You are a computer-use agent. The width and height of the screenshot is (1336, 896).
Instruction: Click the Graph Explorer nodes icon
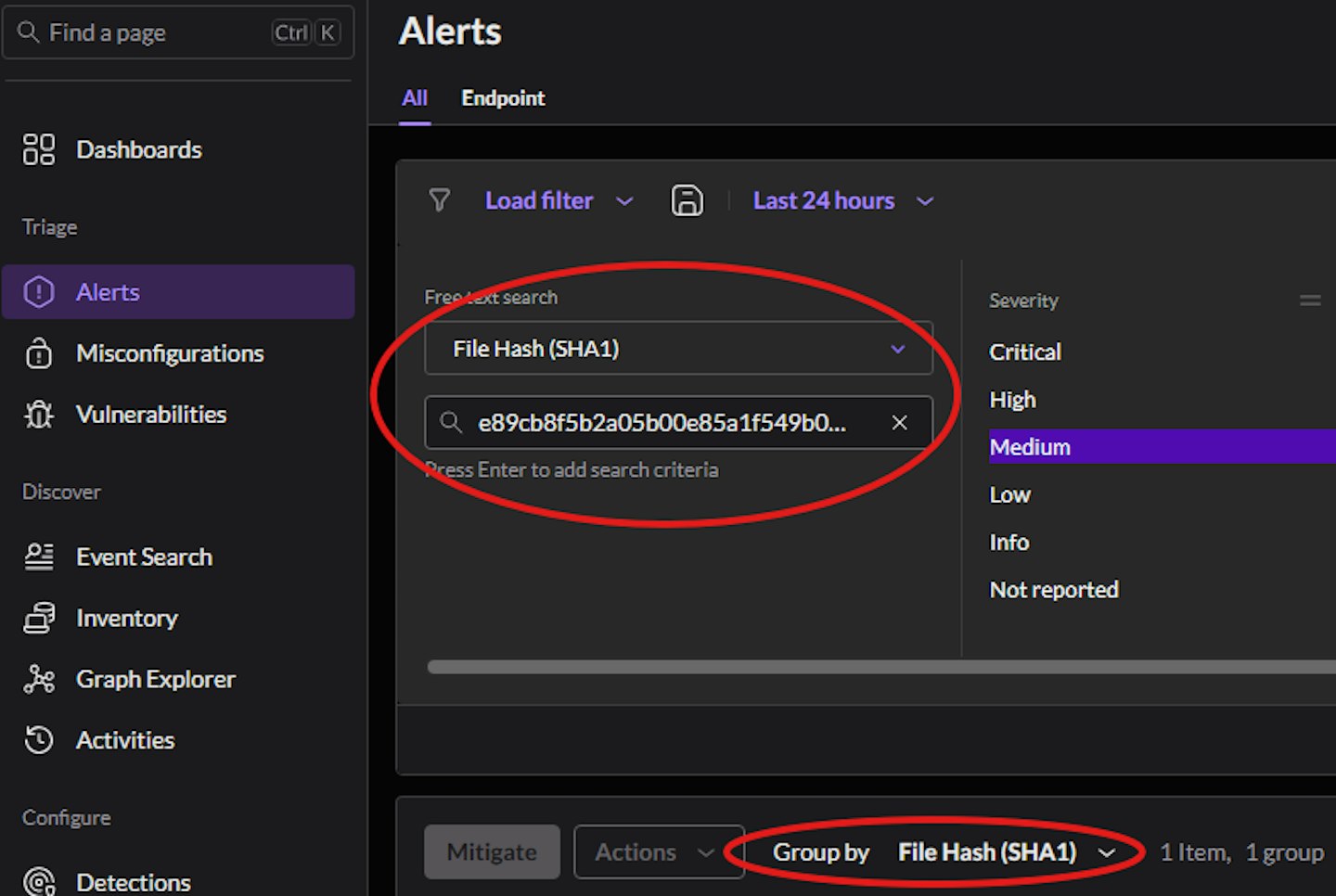pyautogui.click(x=39, y=680)
